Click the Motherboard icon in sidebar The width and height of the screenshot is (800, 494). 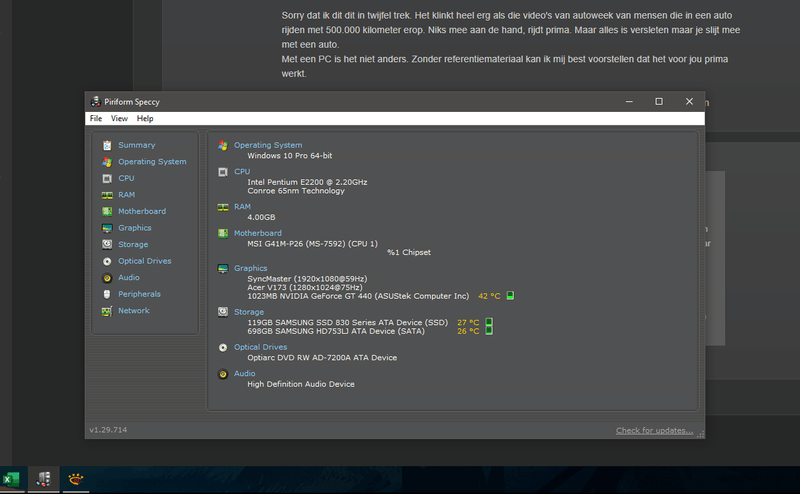tap(107, 211)
